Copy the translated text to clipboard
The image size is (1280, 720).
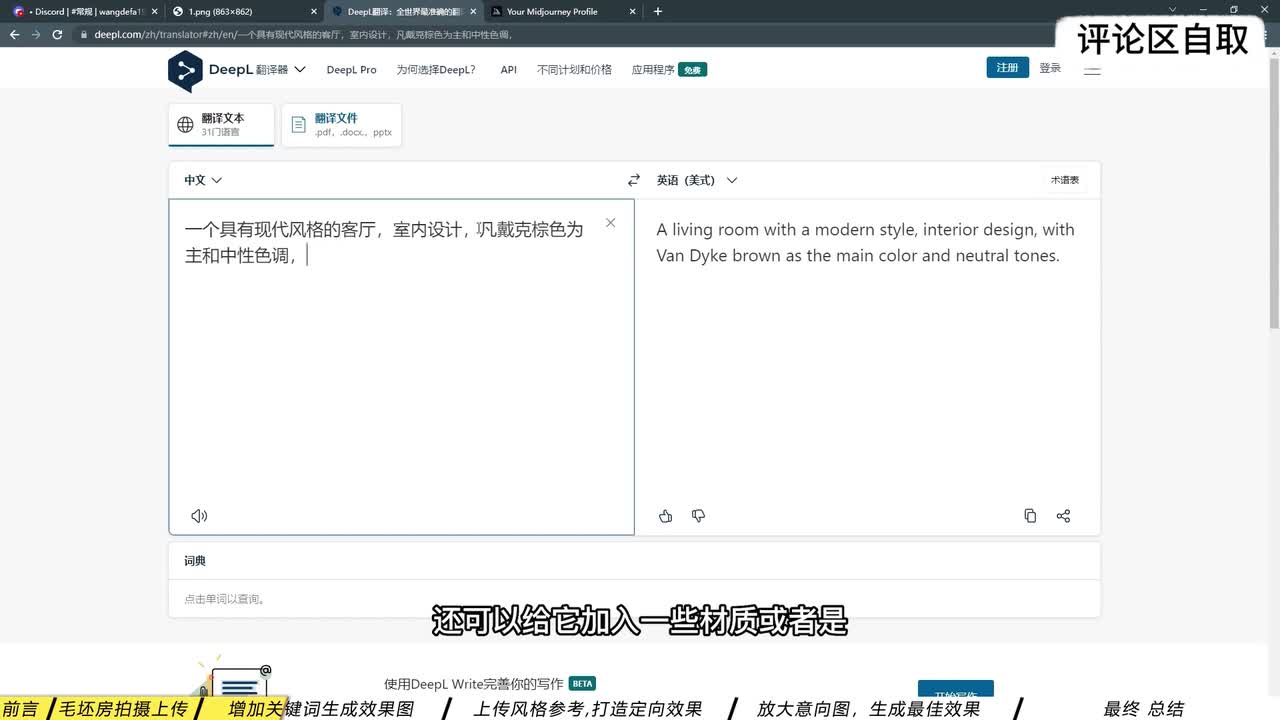pos(1030,516)
